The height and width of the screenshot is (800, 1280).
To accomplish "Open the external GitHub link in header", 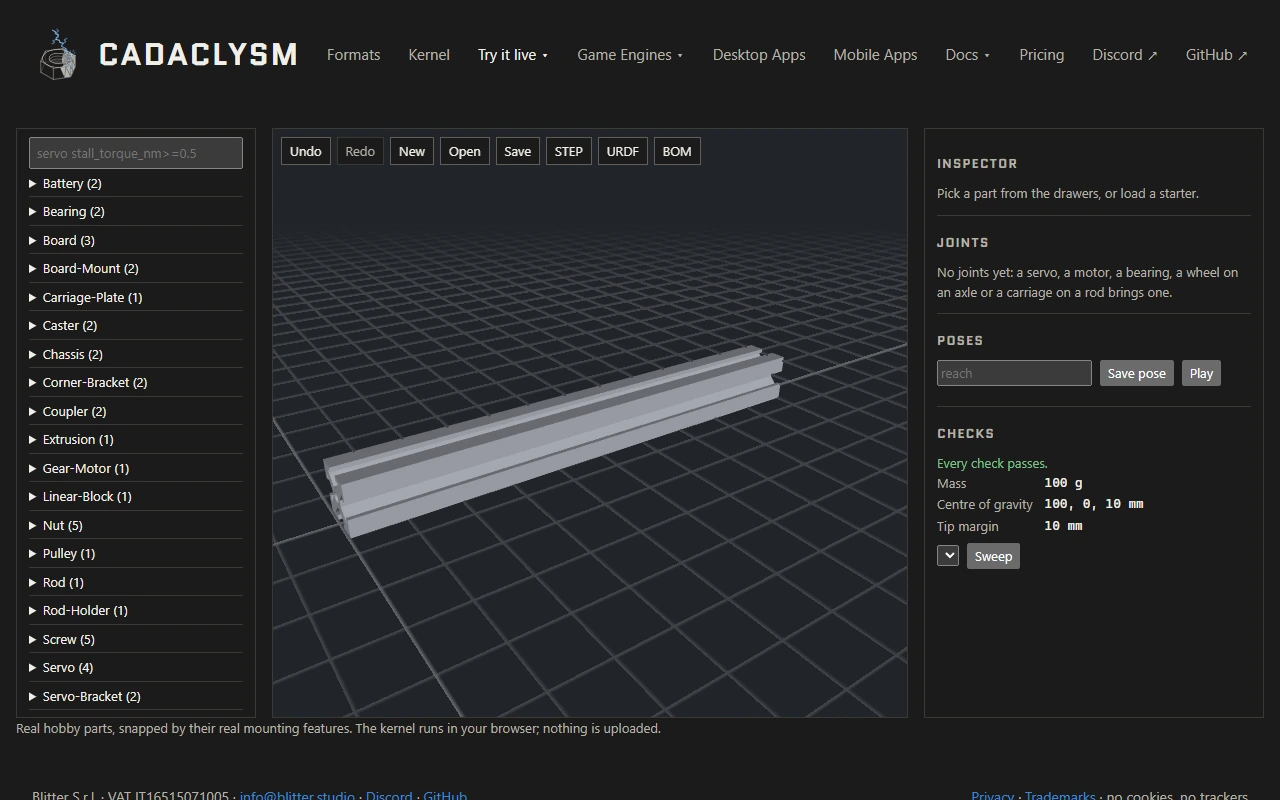I will pos(1217,55).
